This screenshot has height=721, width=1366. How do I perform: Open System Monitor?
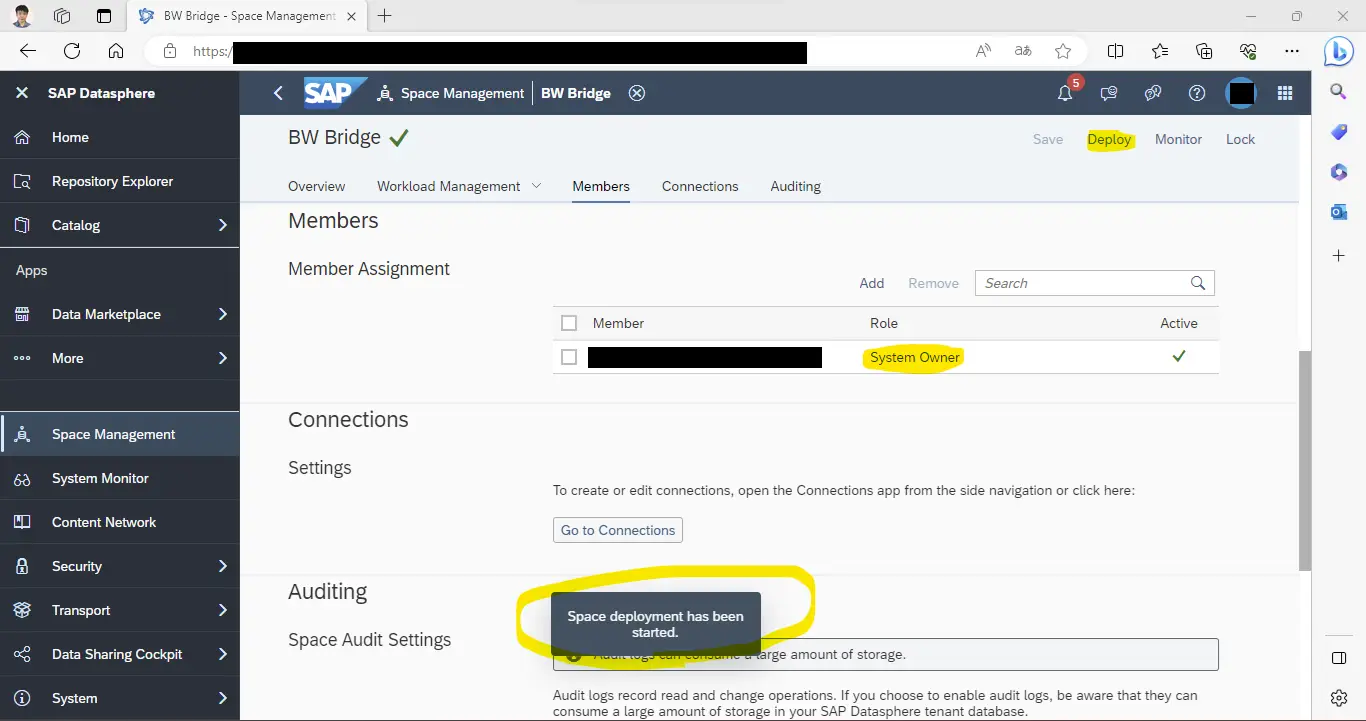pos(120,478)
